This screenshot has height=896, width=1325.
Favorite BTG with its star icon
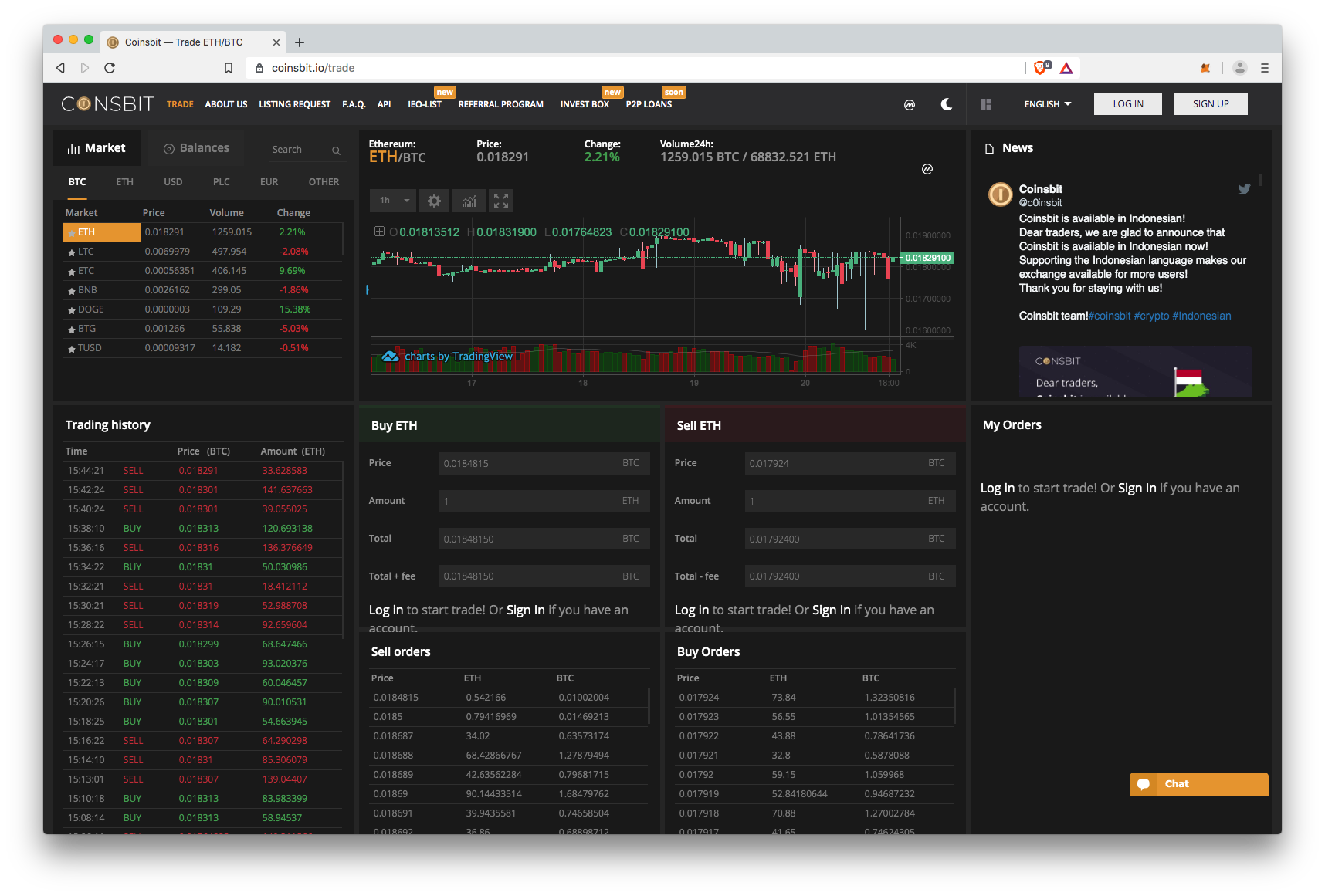72,330
